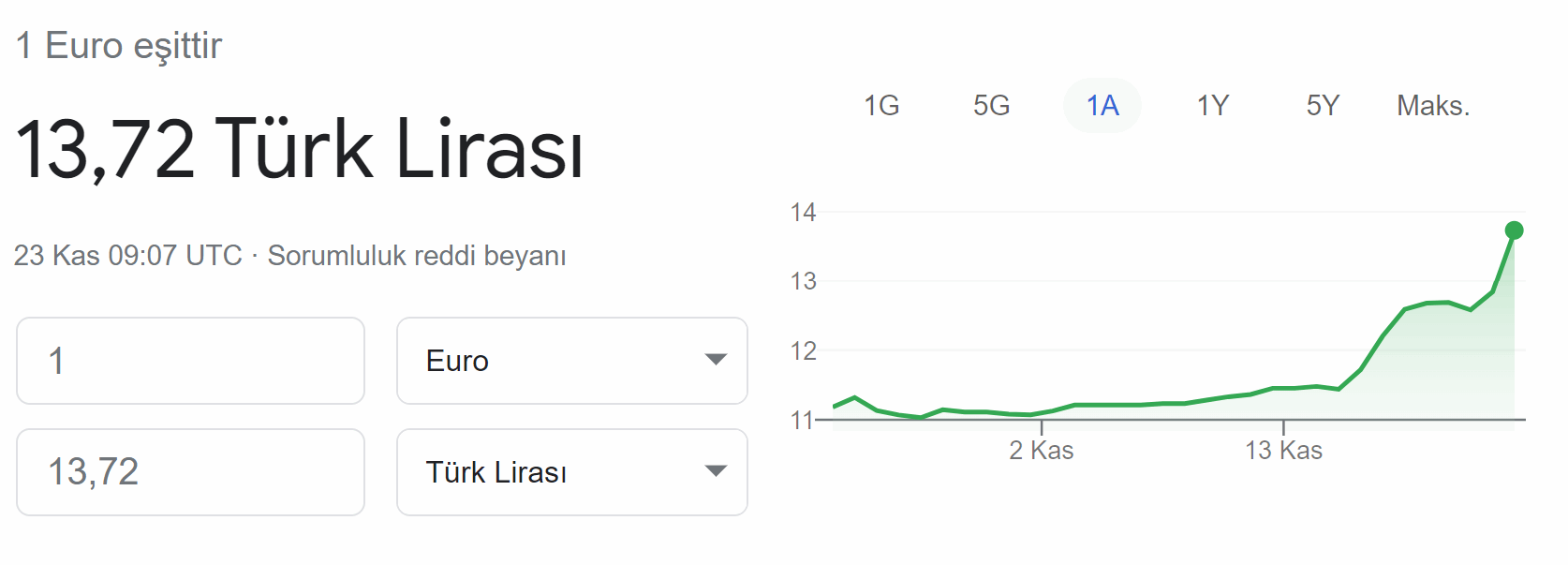Click the green endpoint dot on chart

[1514, 230]
